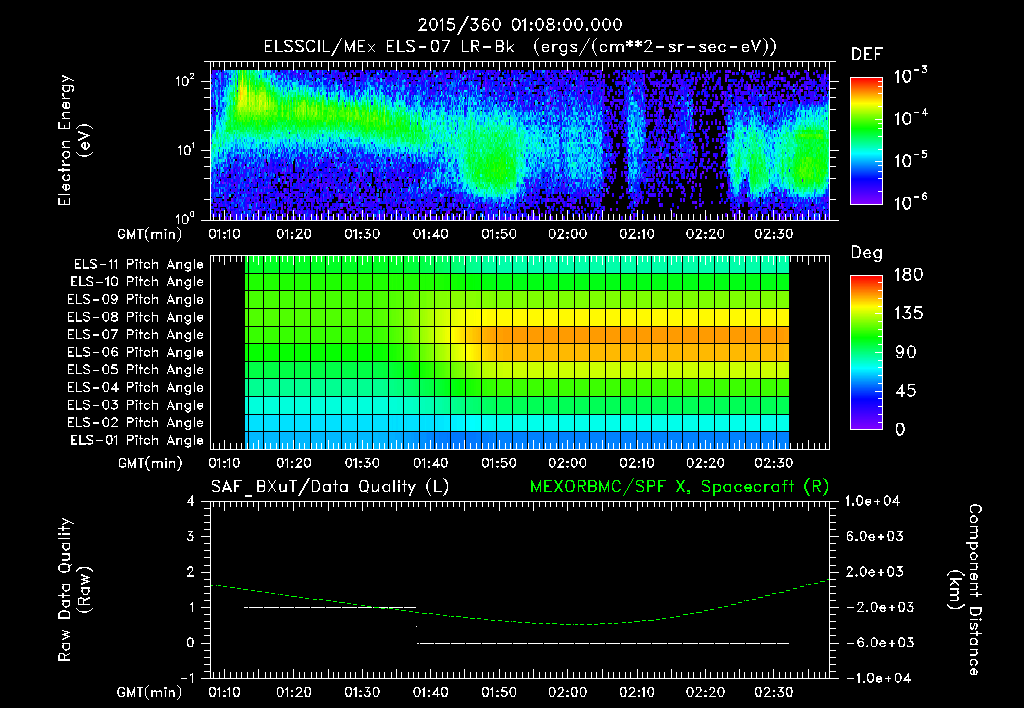Click the 90 value on Deg scale

click(905, 352)
